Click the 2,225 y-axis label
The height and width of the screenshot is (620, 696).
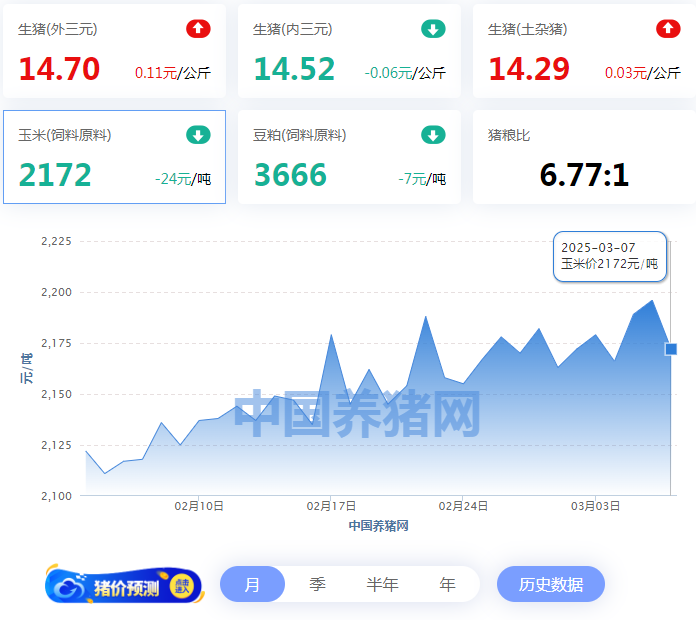tap(56, 241)
